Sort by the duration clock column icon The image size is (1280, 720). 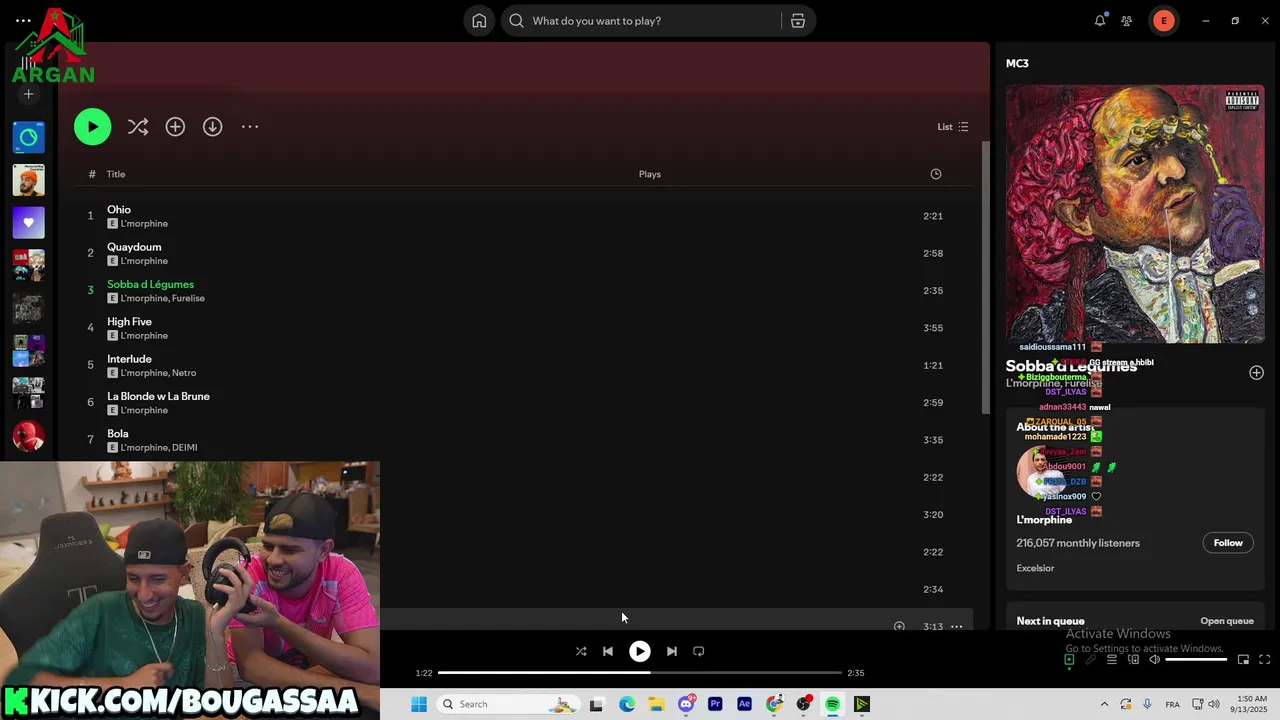(x=936, y=174)
